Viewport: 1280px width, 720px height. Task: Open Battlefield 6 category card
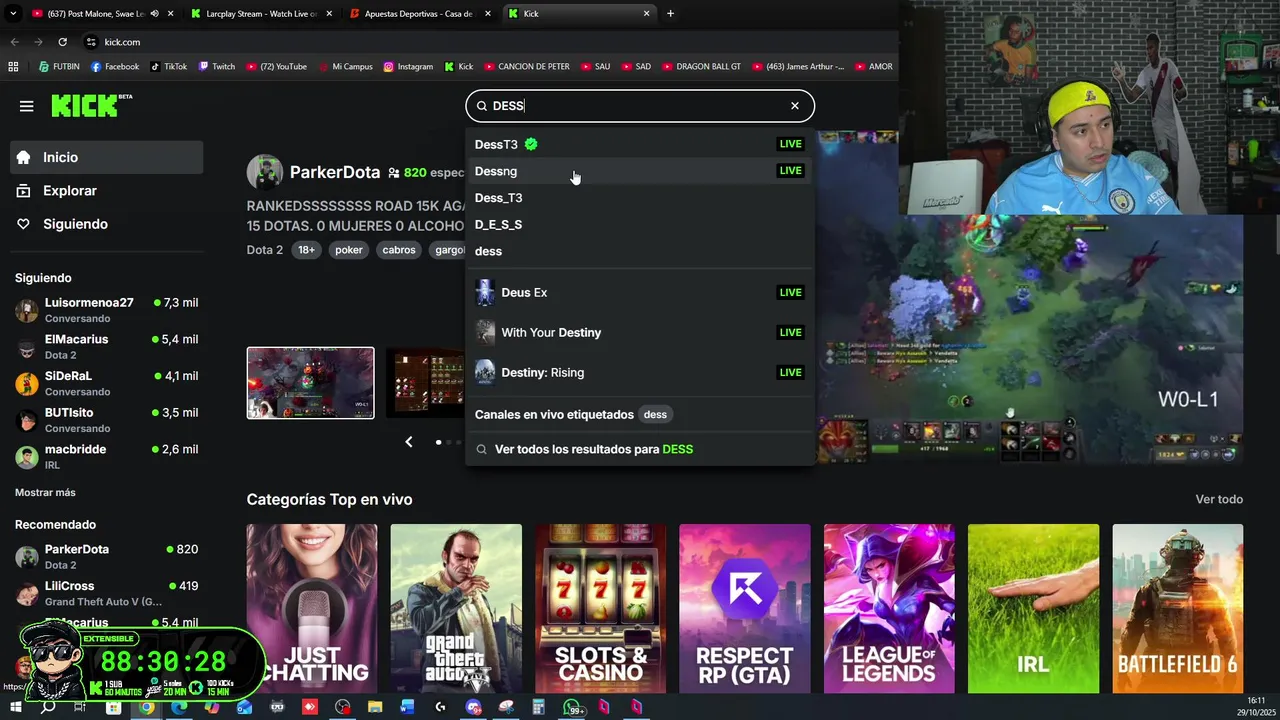click(1178, 608)
